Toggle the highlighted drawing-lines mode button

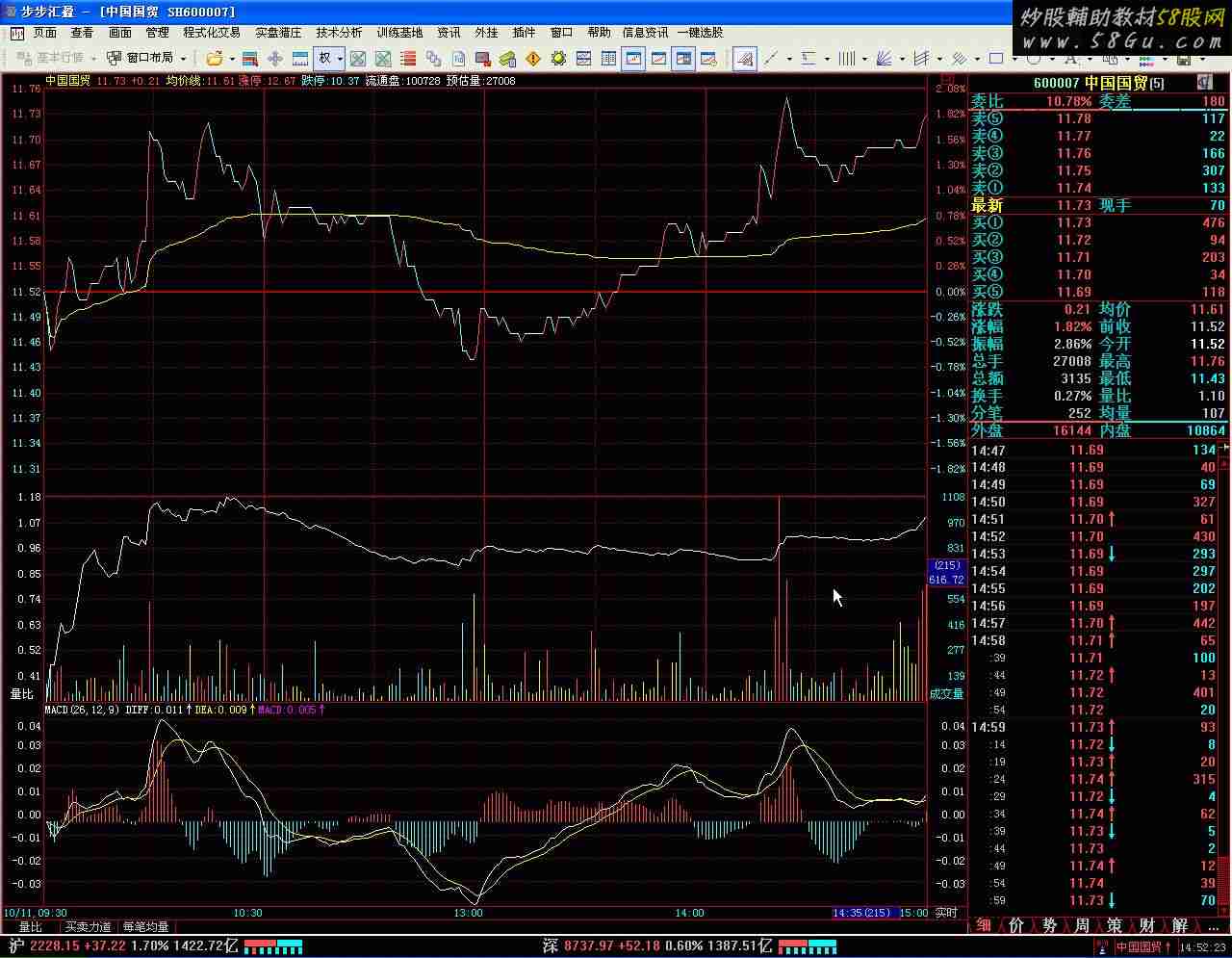click(x=744, y=59)
